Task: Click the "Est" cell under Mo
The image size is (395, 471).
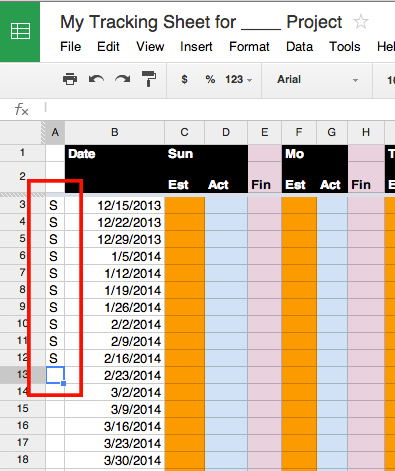Action: point(299,177)
